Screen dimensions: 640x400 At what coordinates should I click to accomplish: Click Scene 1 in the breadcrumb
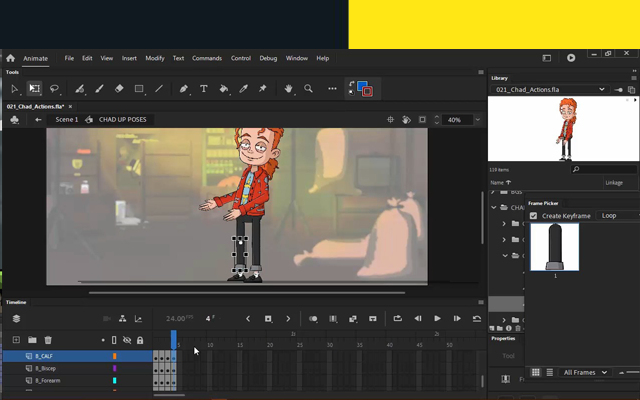(66, 120)
